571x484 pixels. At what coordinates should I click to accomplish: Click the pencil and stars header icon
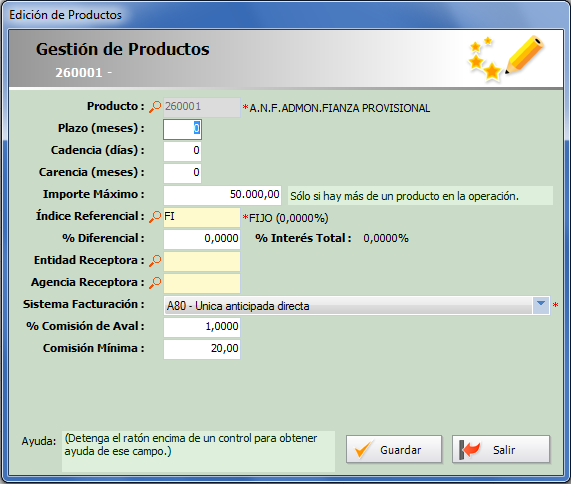(505, 58)
